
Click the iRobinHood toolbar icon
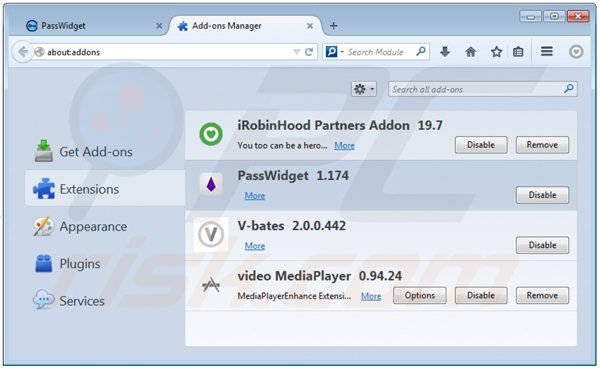click(x=576, y=52)
